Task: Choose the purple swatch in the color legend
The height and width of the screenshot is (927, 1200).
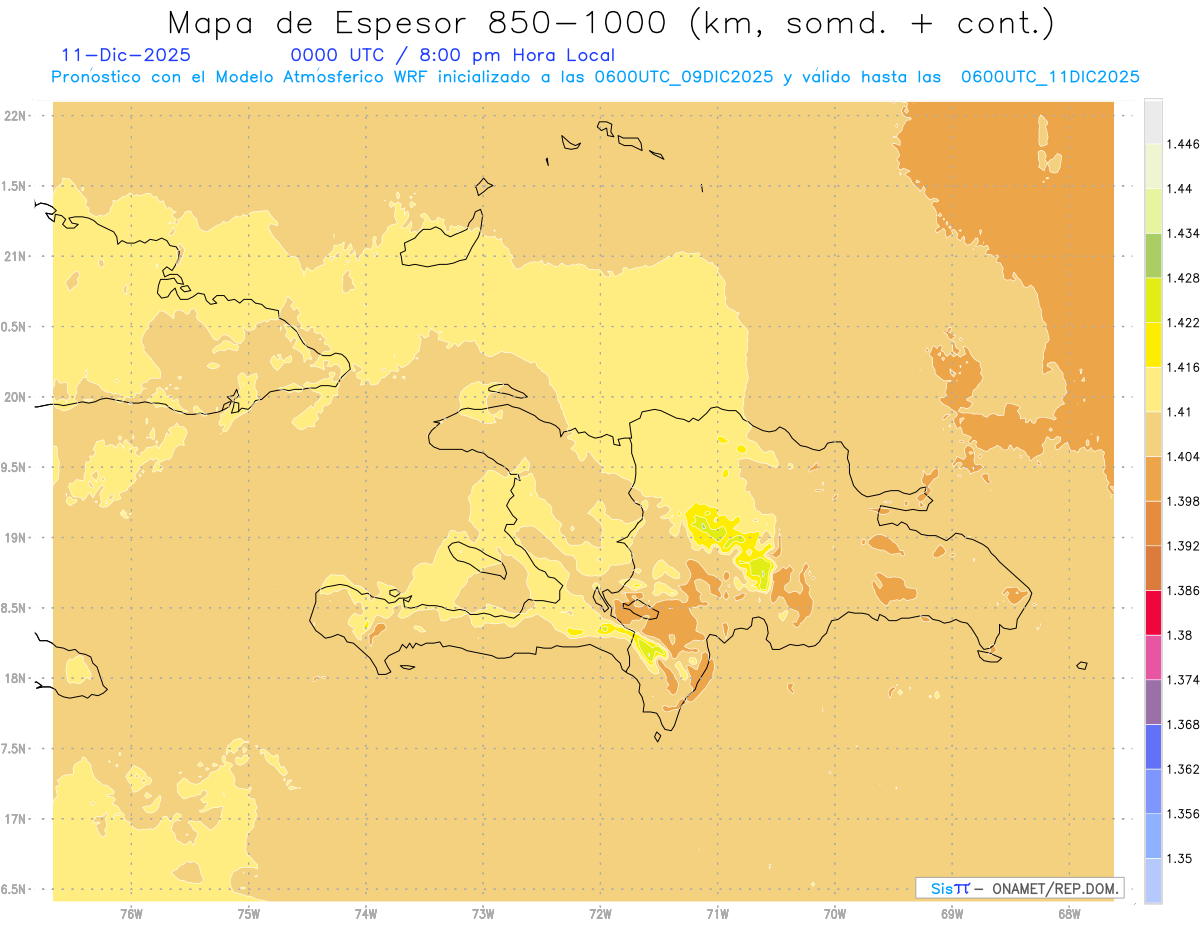Action: point(1153,702)
